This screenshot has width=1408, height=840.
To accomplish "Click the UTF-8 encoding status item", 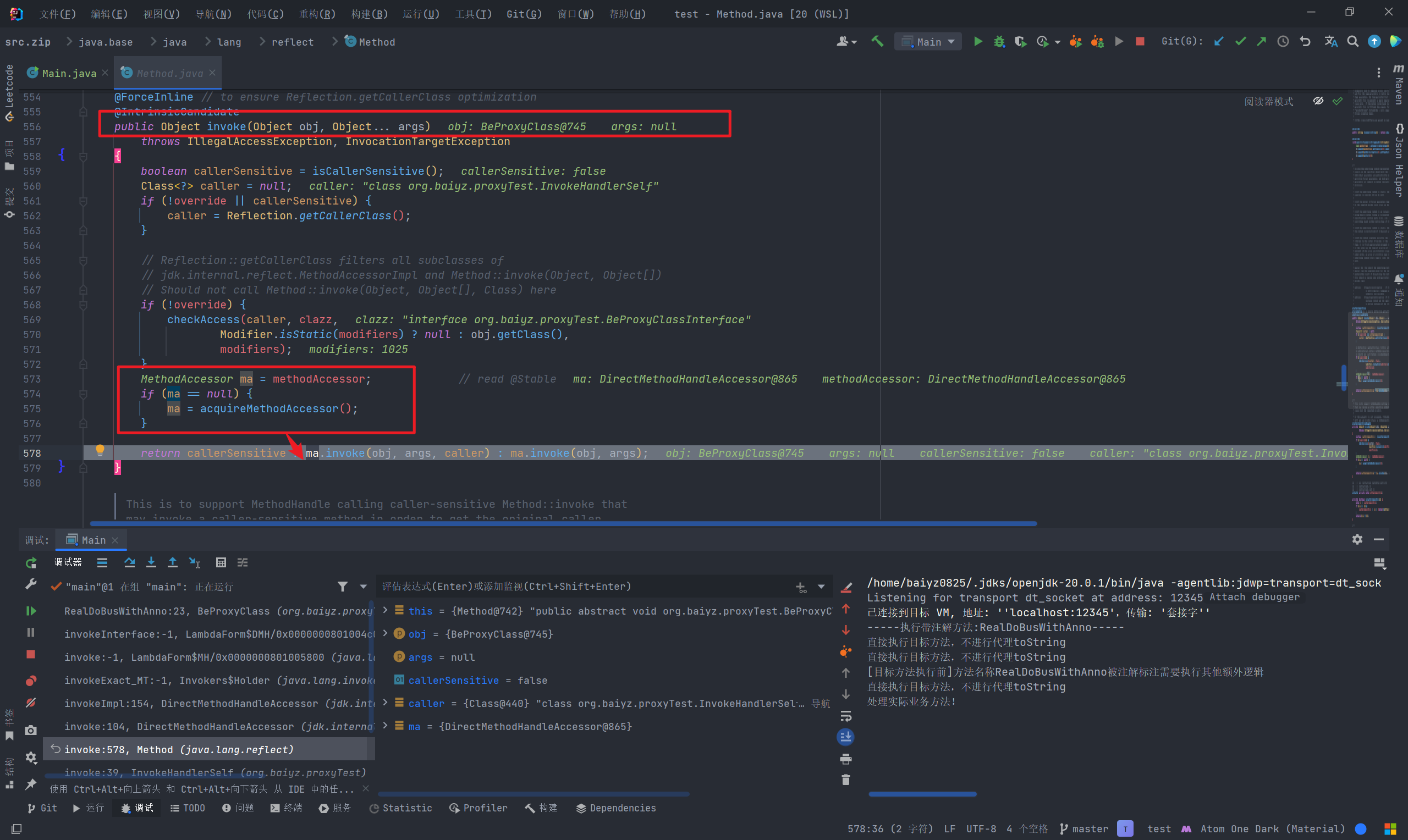I will (x=981, y=828).
